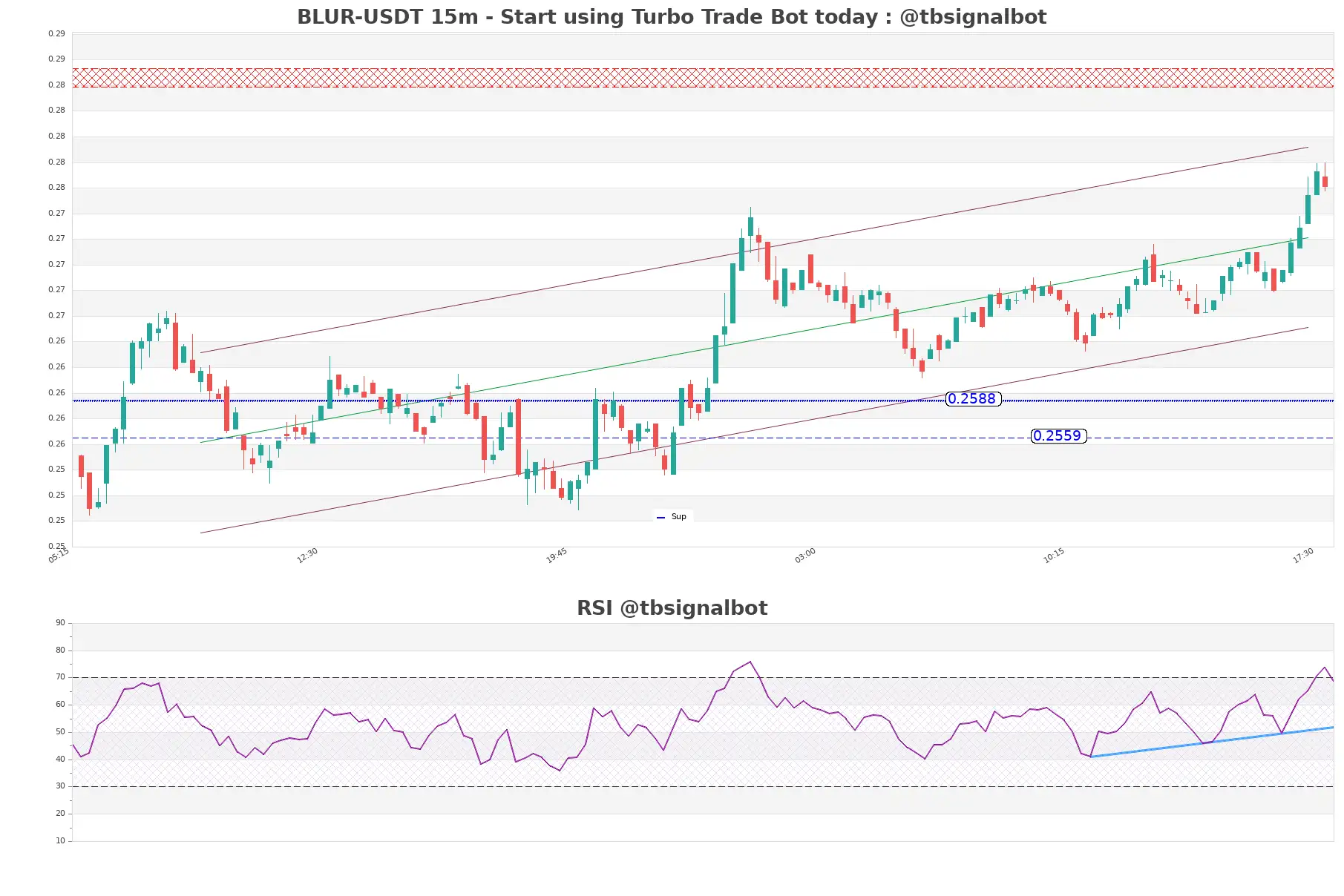
Task: Click the RSI 20 axis label
Action: pos(60,814)
